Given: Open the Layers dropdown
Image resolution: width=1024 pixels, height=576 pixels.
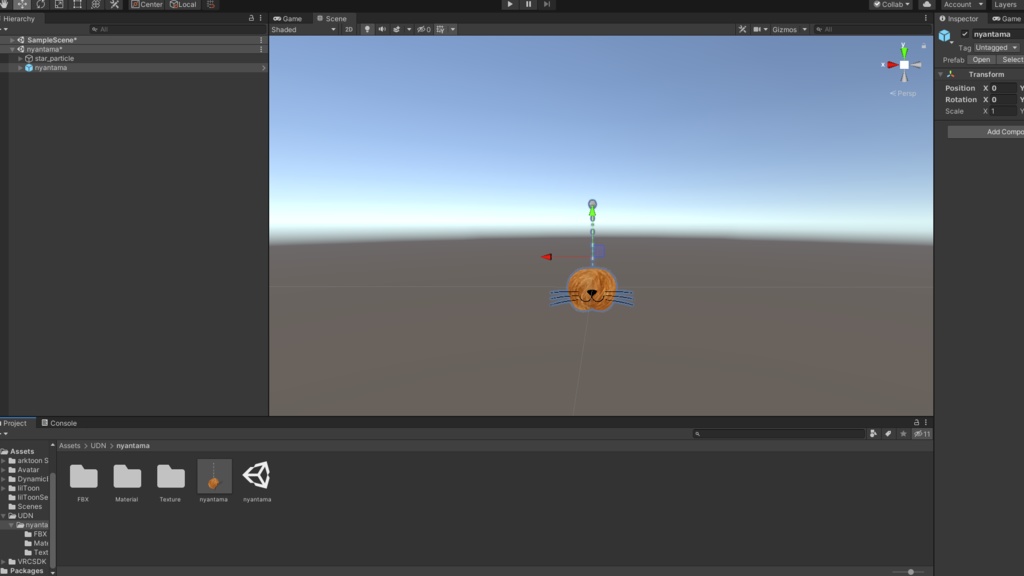Looking at the screenshot, I should (x=1006, y=4).
